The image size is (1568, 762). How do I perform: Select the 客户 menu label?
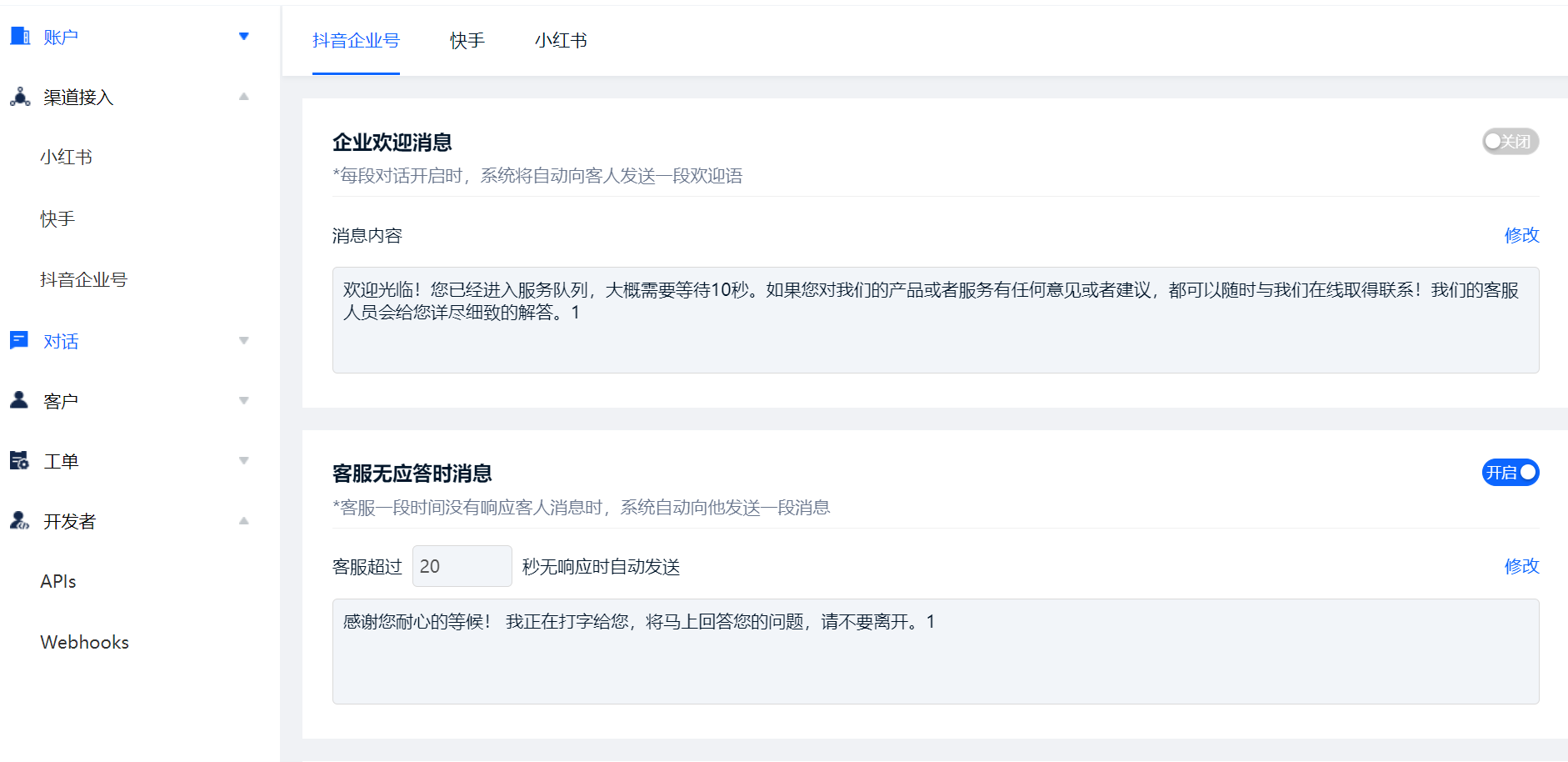61,401
